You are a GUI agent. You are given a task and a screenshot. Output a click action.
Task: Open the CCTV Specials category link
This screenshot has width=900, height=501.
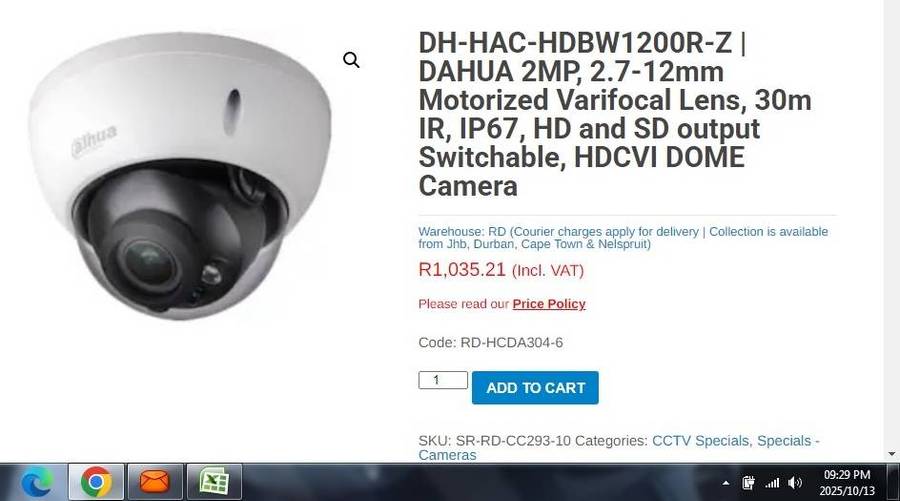point(700,441)
